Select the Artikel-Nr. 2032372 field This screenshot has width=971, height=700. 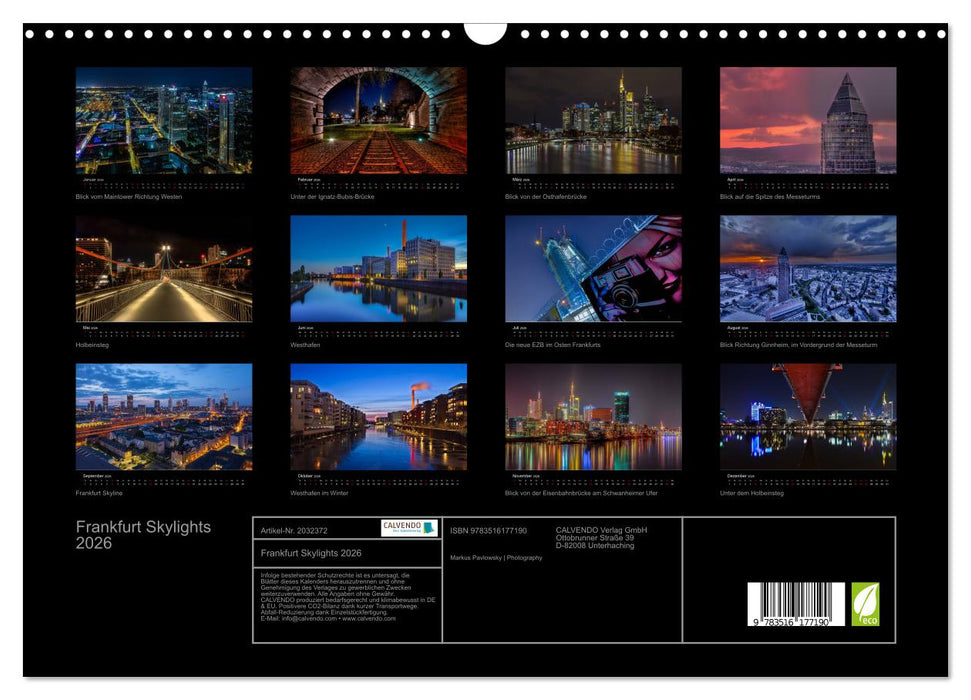[x=294, y=531]
